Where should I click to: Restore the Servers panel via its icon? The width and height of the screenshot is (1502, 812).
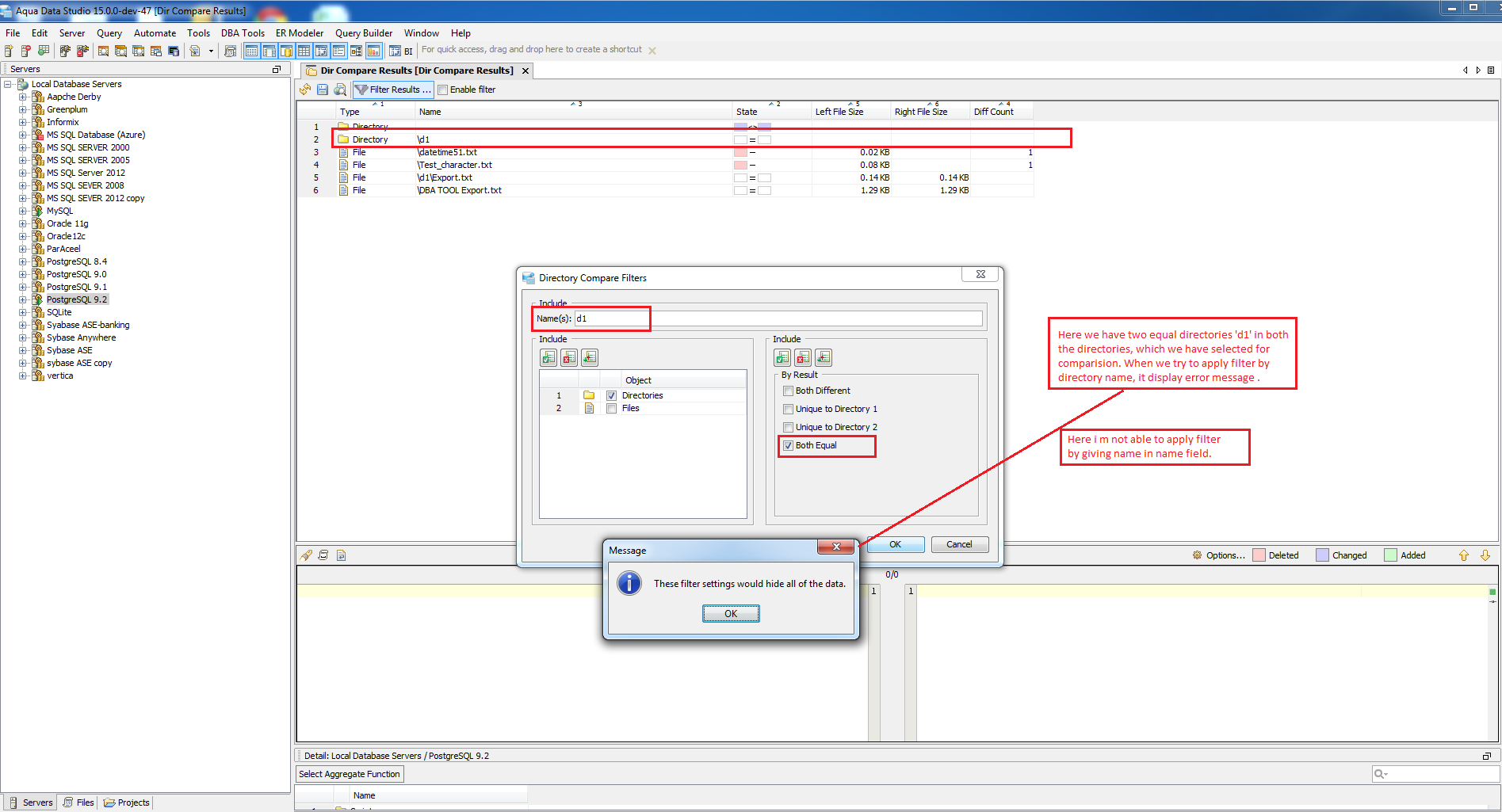click(x=277, y=70)
